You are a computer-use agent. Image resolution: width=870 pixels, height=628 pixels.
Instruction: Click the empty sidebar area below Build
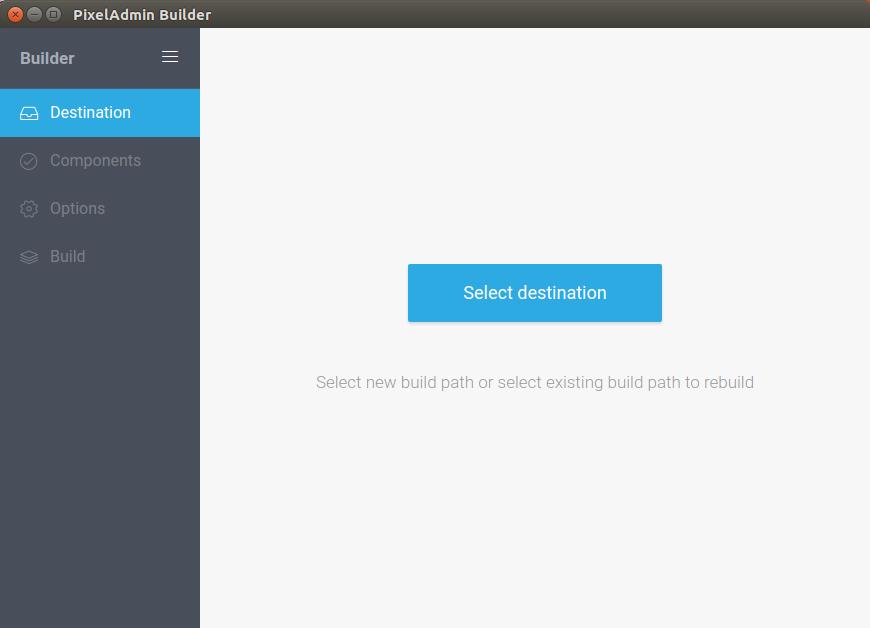100,450
